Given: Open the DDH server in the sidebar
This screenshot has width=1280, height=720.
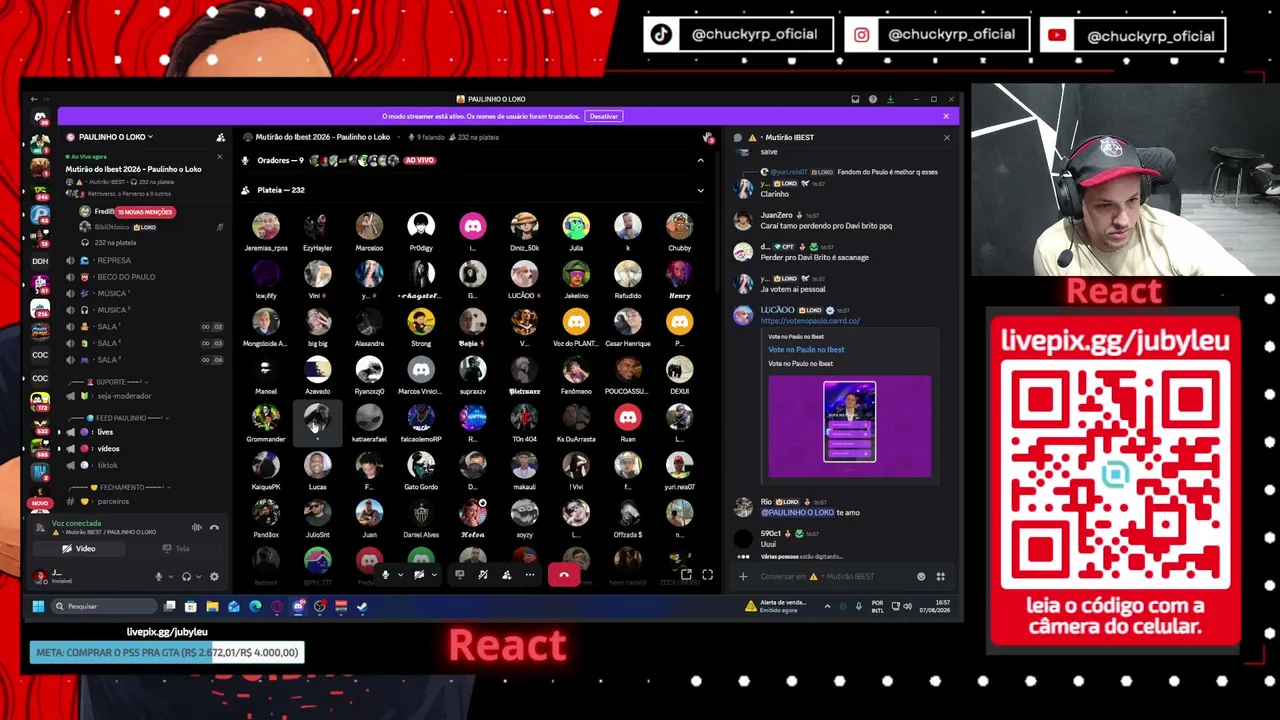Looking at the screenshot, I should 40,261.
